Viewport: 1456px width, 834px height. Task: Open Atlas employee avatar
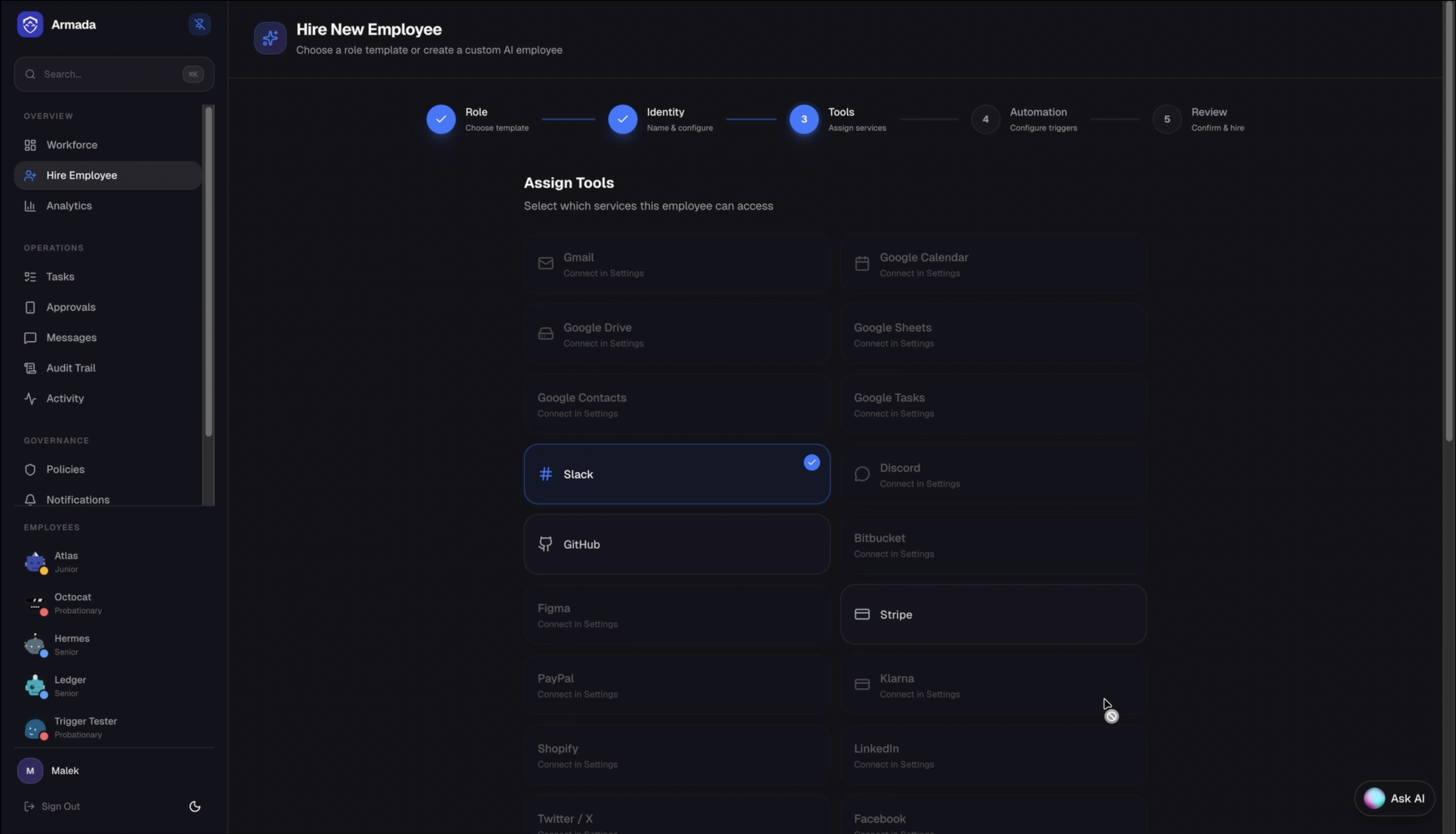pos(35,562)
